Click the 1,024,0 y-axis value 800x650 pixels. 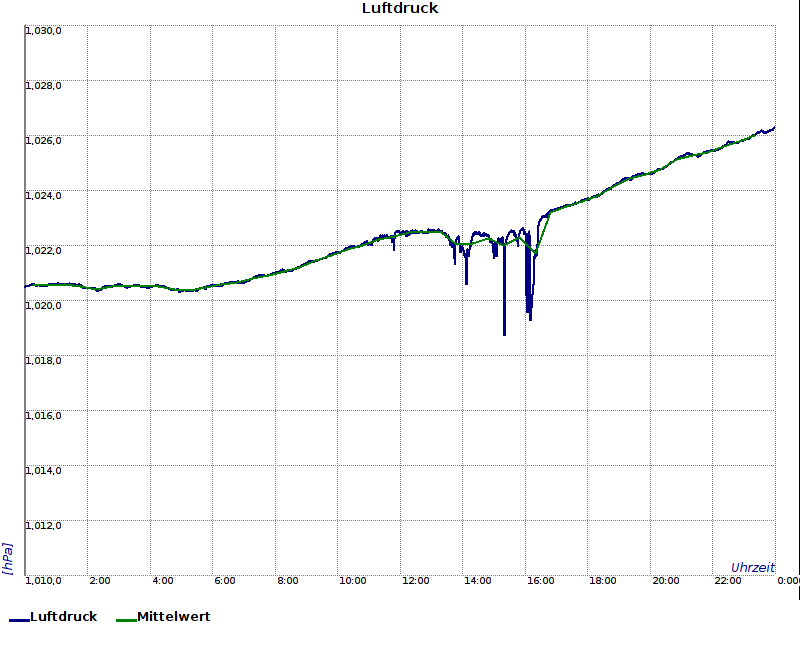coord(43,196)
